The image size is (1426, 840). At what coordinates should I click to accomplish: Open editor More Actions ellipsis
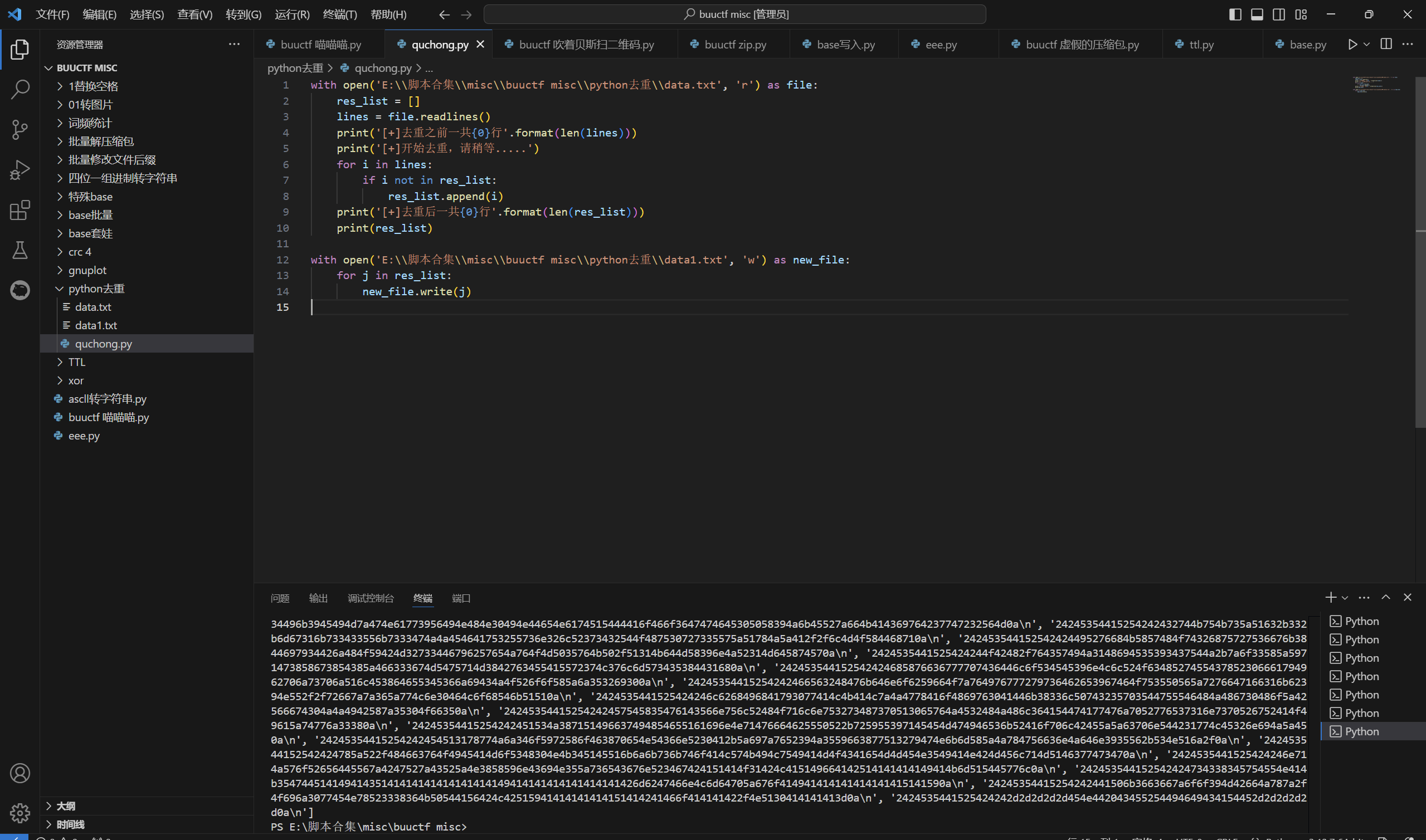(1408, 44)
